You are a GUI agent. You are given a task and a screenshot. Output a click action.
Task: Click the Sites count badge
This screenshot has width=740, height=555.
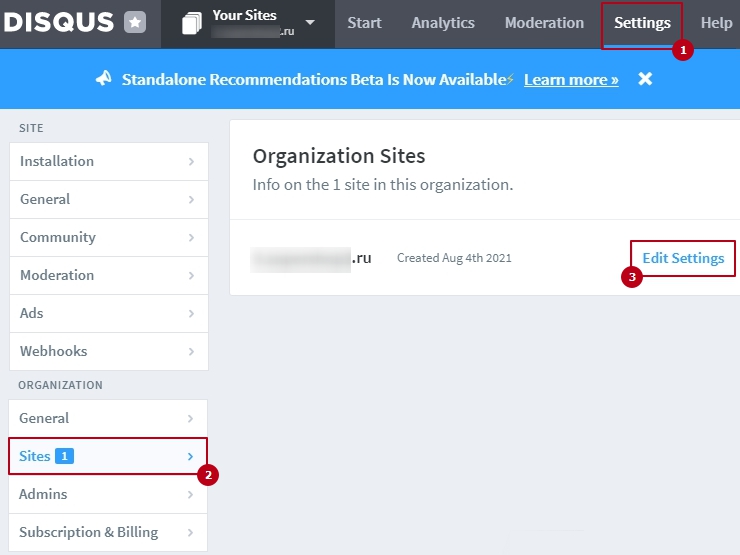pos(65,456)
